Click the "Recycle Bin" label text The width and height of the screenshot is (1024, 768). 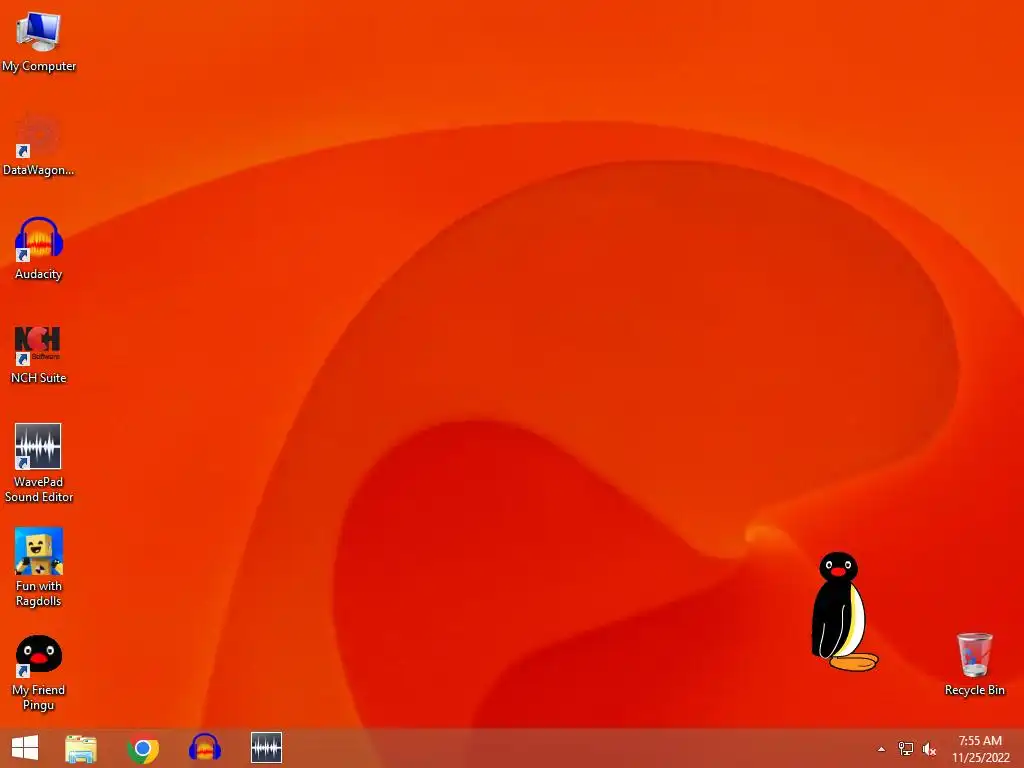(x=974, y=690)
